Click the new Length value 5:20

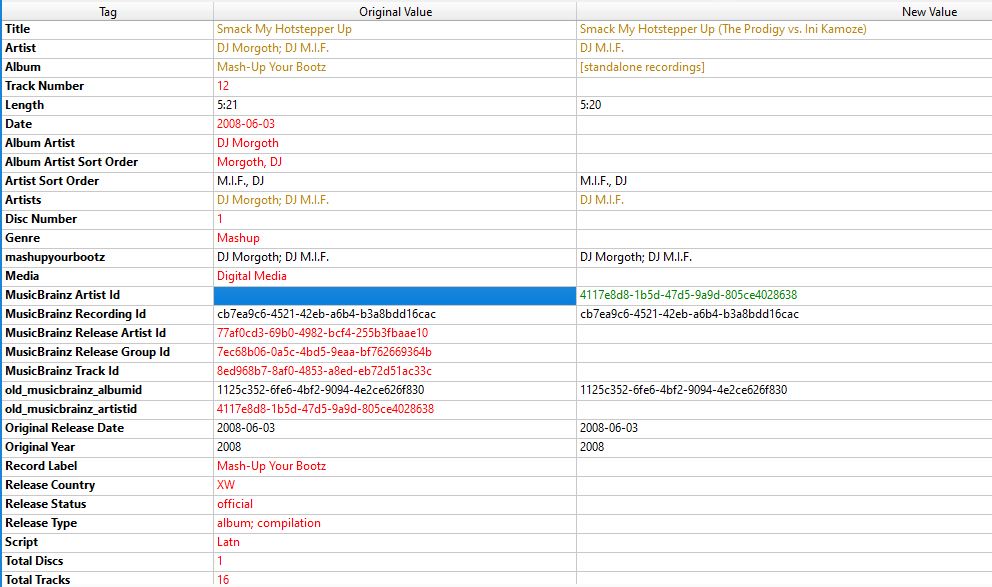[591, 105]
